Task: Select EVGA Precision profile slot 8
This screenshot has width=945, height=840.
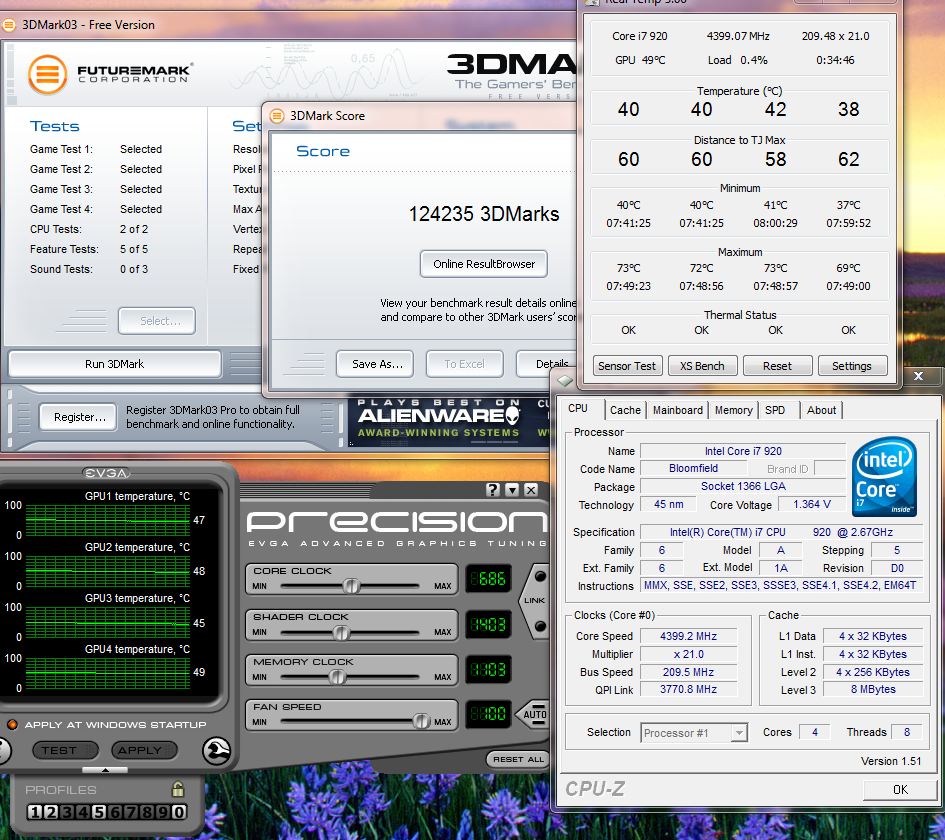Action: point(146,812)
